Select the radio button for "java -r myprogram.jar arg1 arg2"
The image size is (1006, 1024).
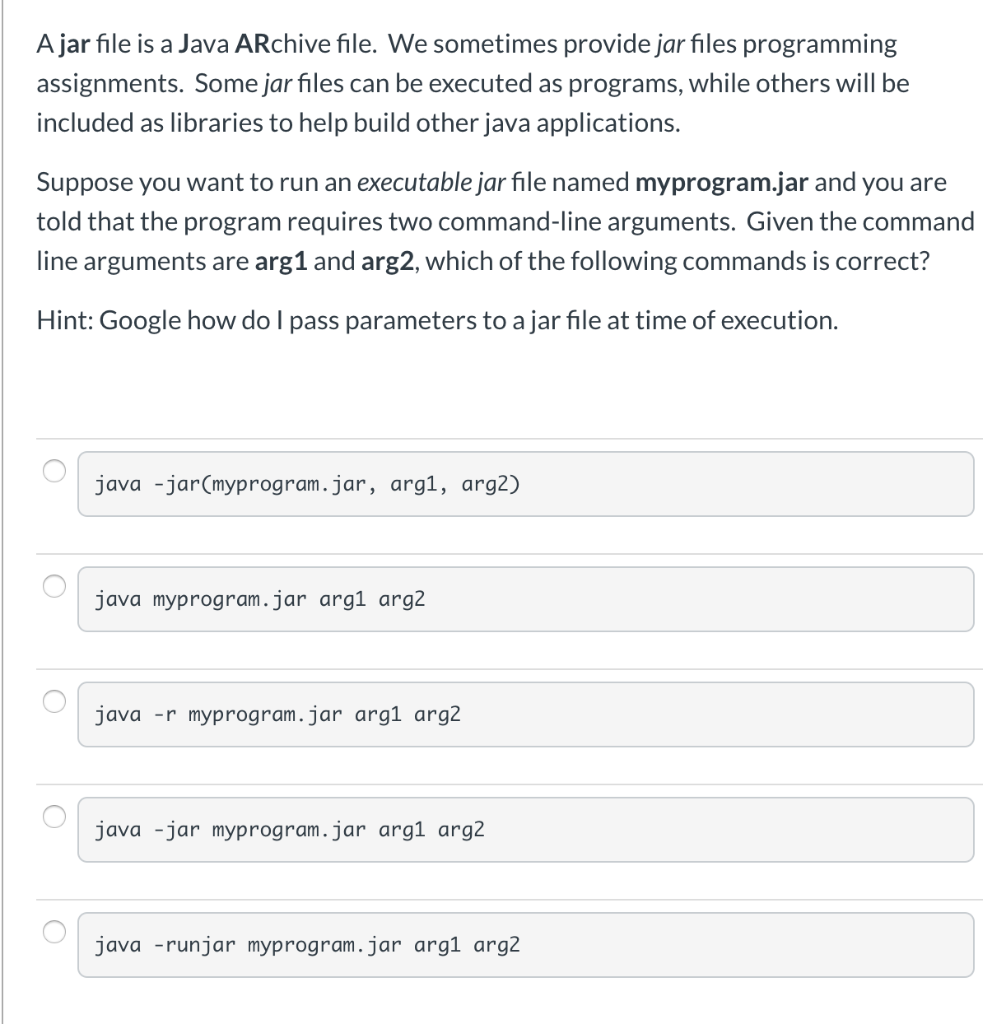pos(56,701)
